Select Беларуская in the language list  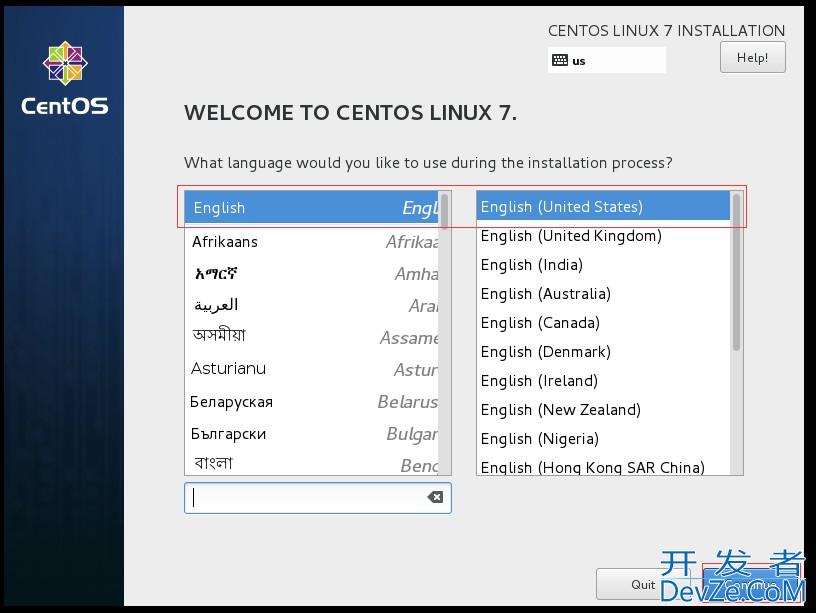coord(312,401)
